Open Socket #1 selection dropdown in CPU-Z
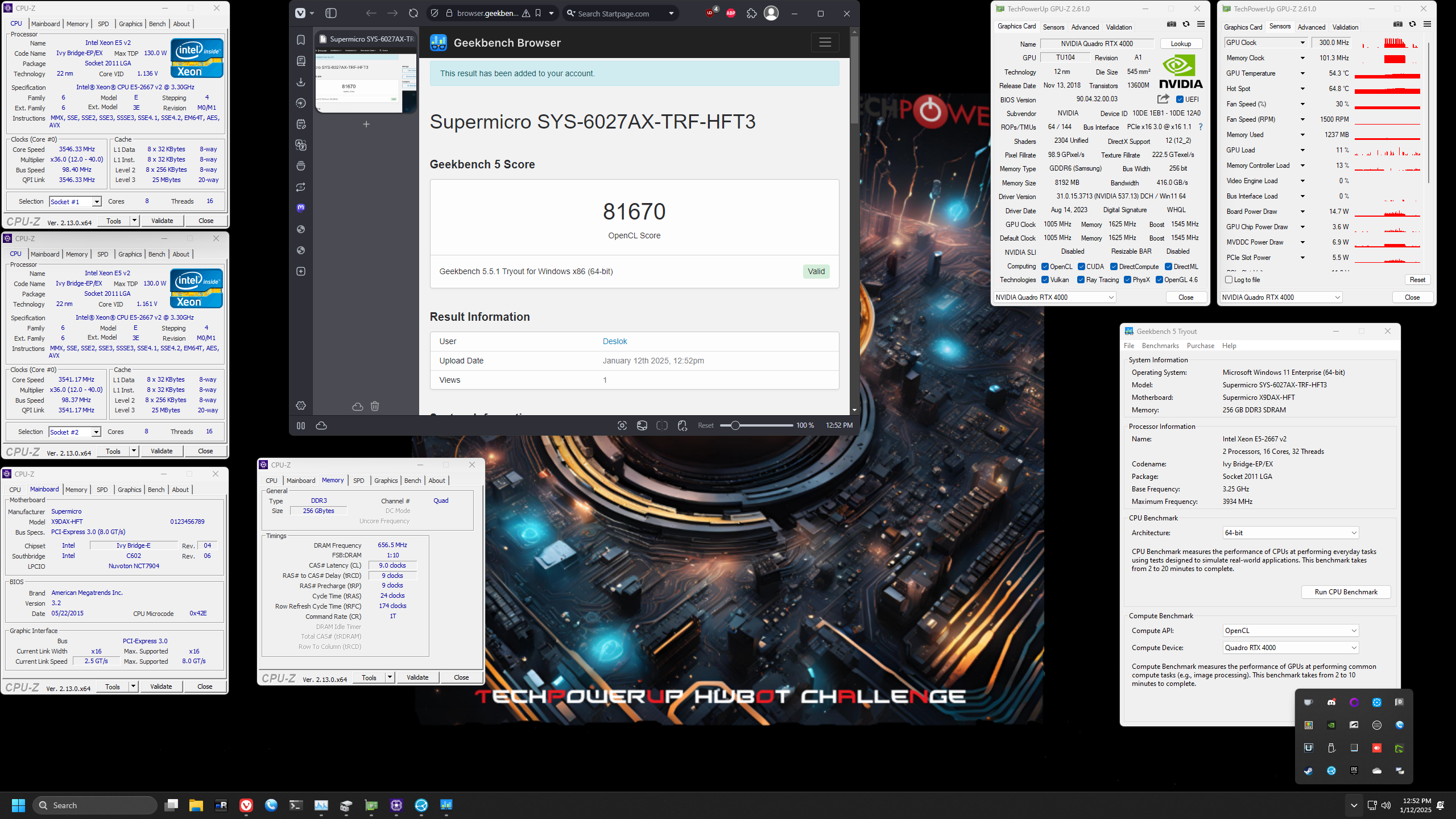The width and height of the screenshot is (1456, 819). (x=75, y=202)
